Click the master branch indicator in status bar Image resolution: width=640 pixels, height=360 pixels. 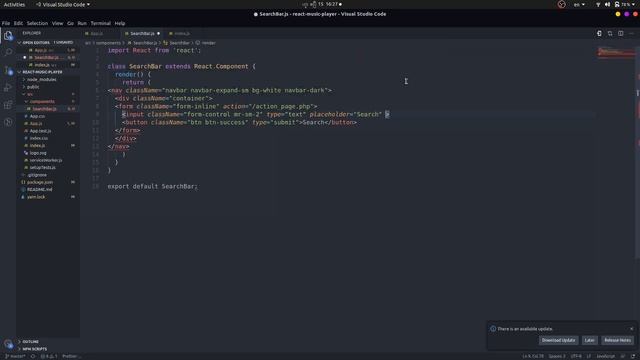coord(15,356)
